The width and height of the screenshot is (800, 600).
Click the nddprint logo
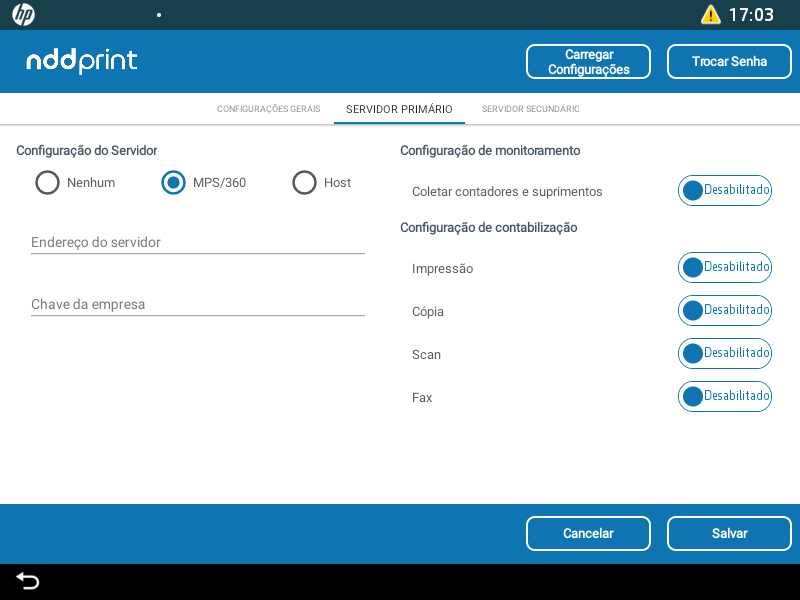pyautogui.click(x=82, y=61)
